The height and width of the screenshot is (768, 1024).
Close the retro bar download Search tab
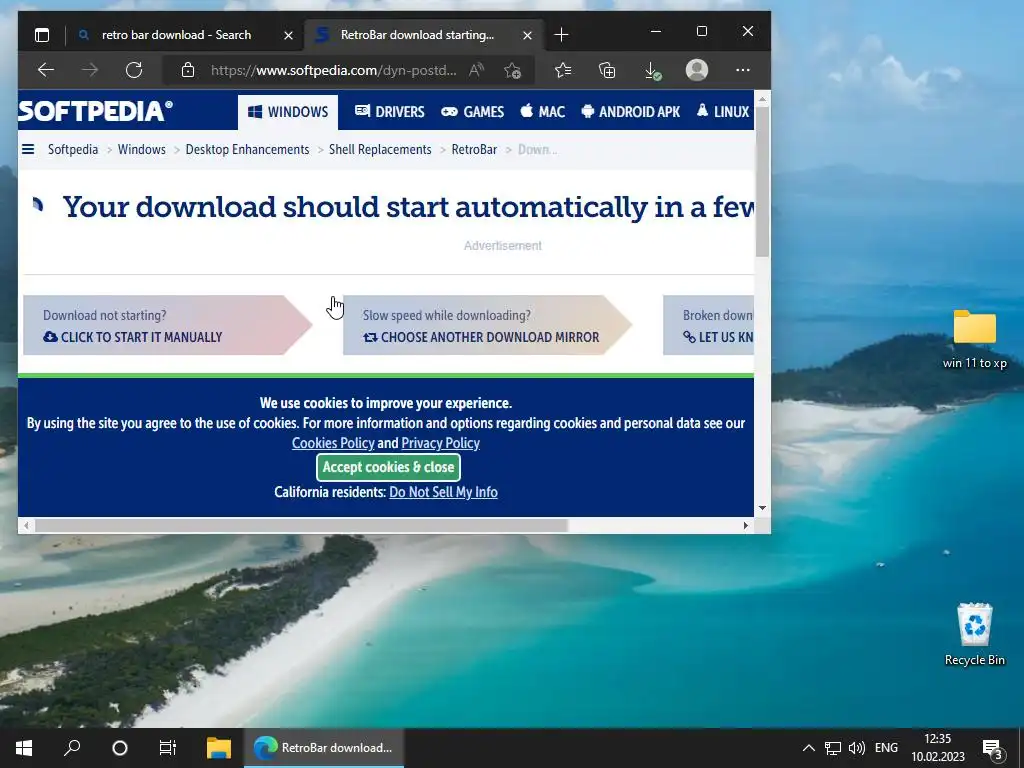click(288, 35)
